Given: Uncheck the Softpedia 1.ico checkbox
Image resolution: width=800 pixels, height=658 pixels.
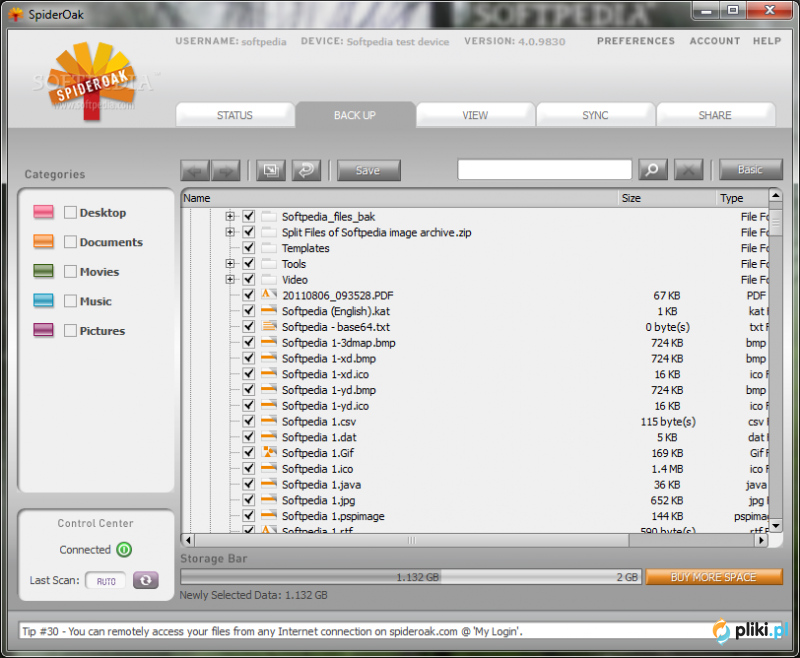Looking at the screenshot, I should pos(248,468).
